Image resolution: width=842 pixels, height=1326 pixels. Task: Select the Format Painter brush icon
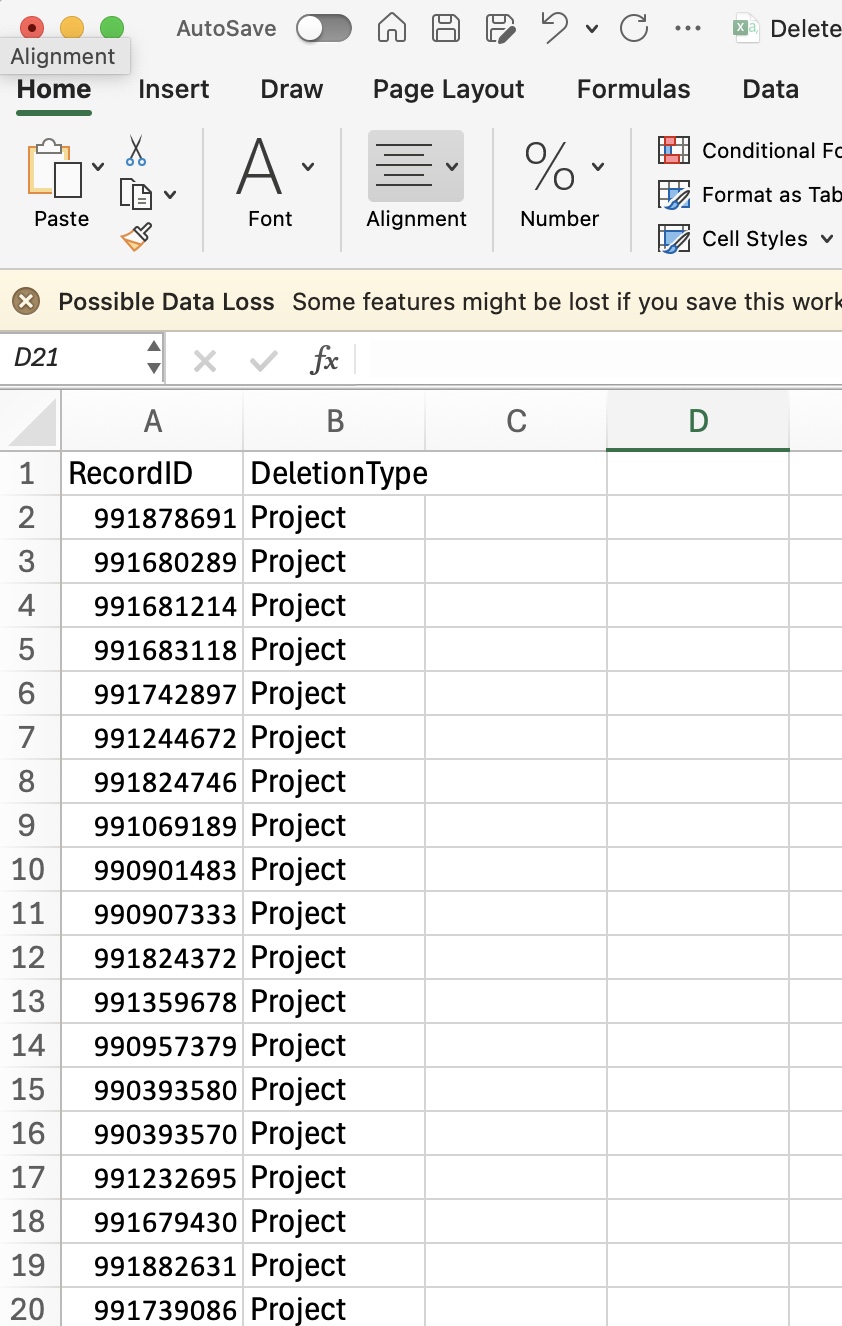click(x=136, y=237)
